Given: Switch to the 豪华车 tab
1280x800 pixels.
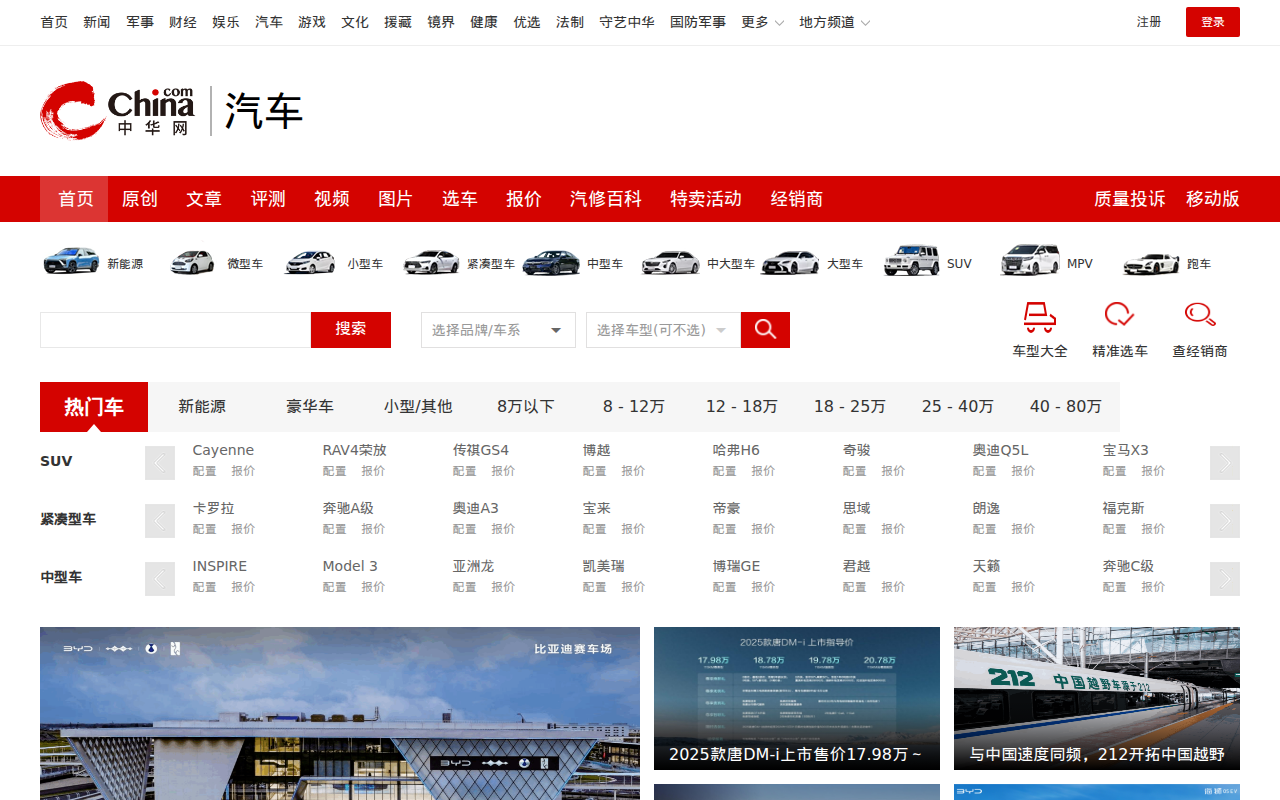Looking at the screenshot, I should pos(310,407).
